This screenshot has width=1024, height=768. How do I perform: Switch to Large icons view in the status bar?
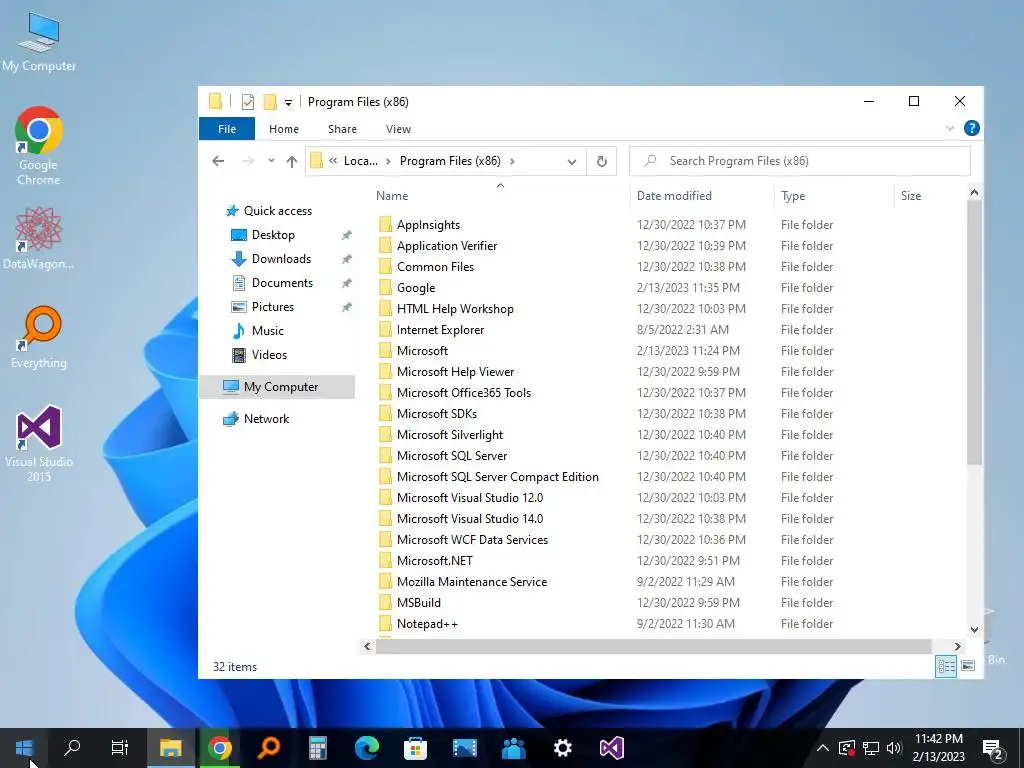[x=968, y=666]
